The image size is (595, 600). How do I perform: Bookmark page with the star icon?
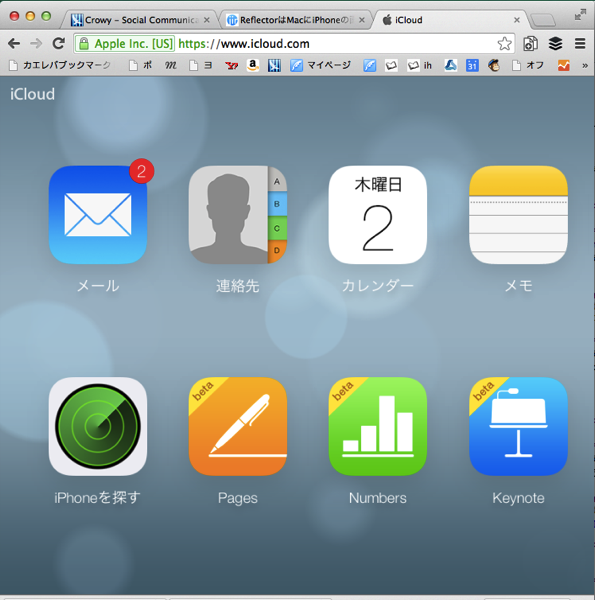tap(504, 44)
